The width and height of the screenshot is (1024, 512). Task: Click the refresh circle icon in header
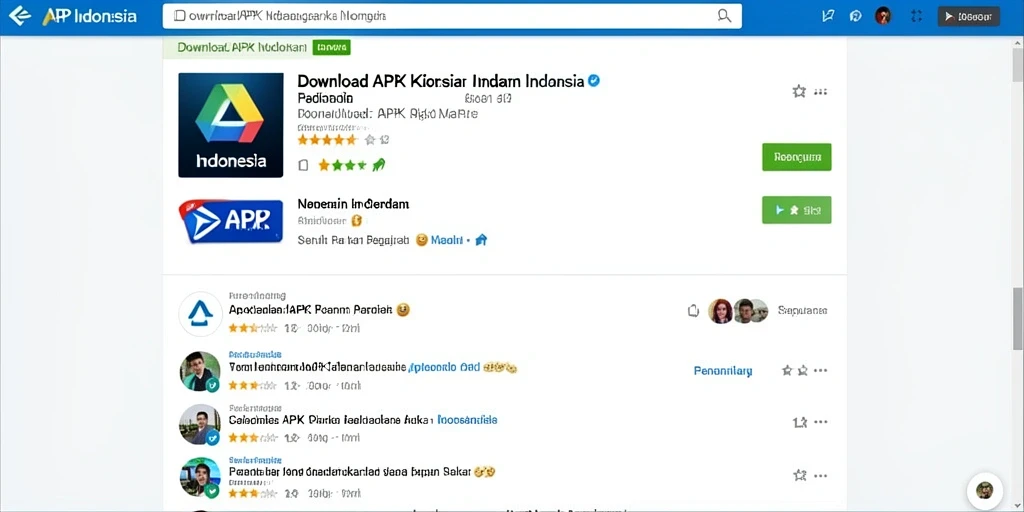click(x=856, y=16)
